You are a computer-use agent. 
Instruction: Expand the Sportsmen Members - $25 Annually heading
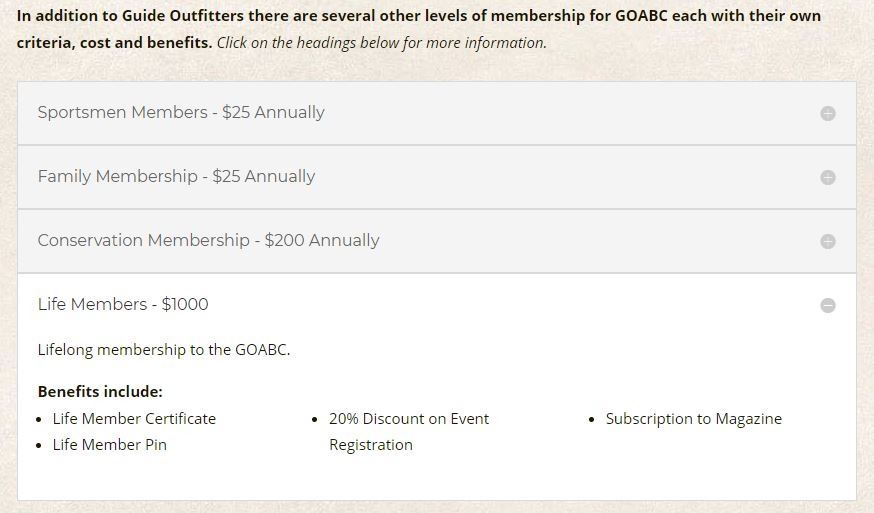tap(181, 113)
